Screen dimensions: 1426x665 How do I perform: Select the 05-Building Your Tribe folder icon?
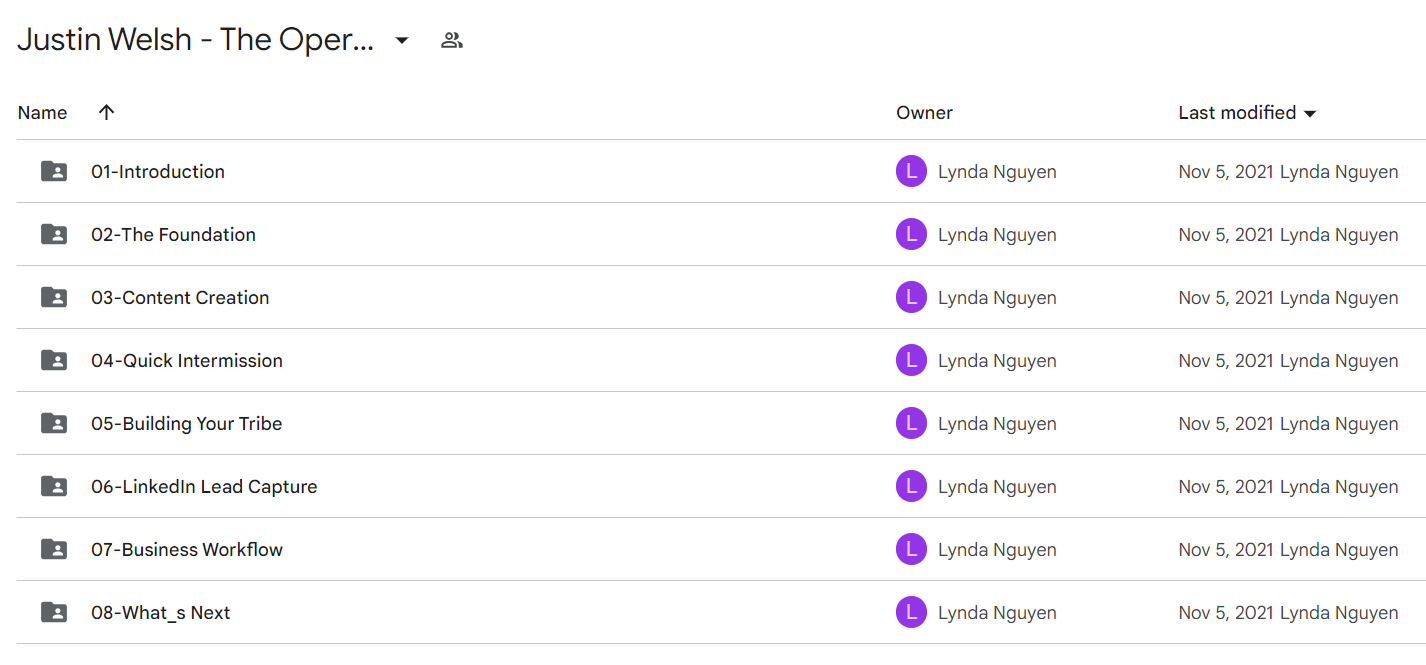tap(54, 423)
